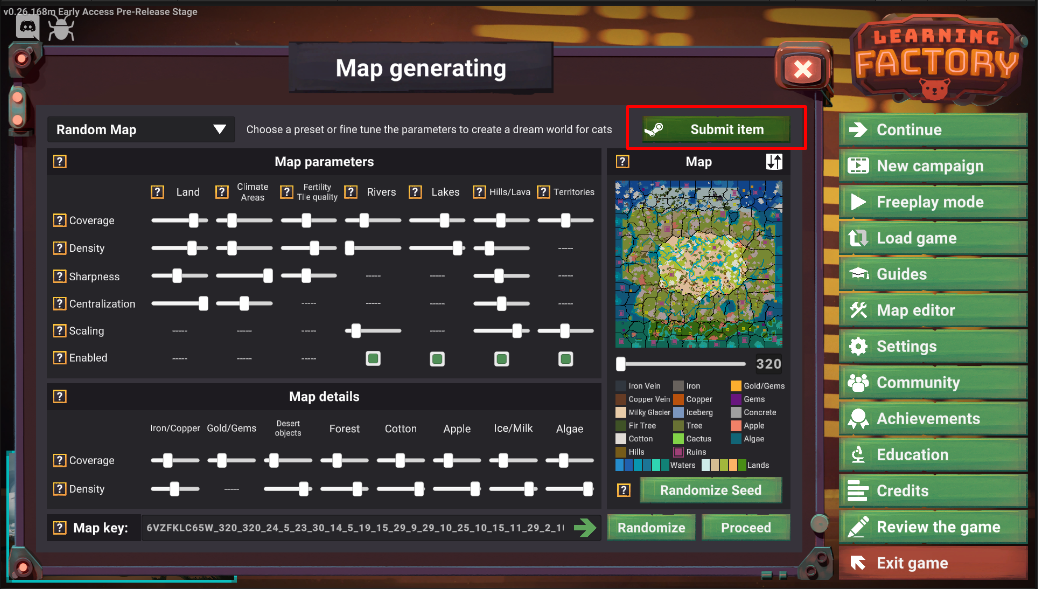Click the help icon for Land column
Viewport: 1038px width, 589px height.
157,192
